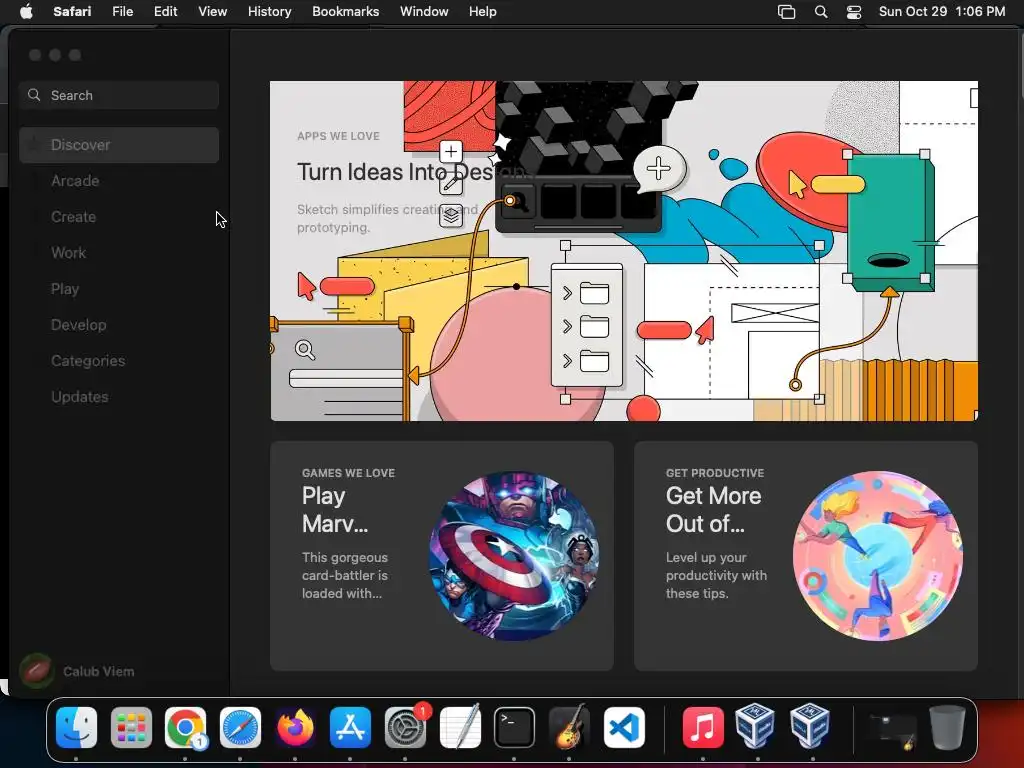Open GarageBand from the Dock
Image resolution: width=1024 pixels, height=768 pixels.
(x=569, y=727)
